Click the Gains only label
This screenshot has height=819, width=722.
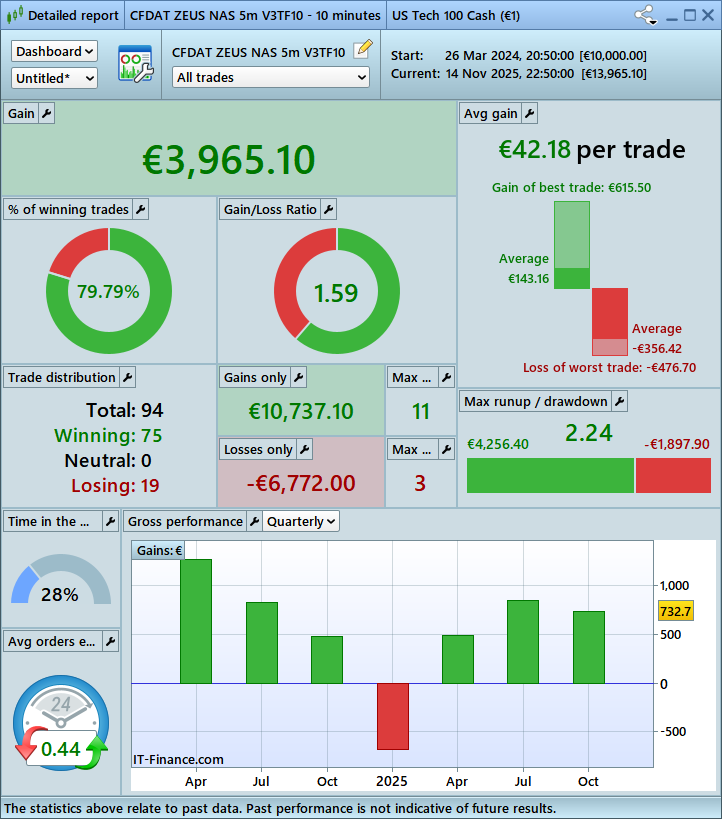tap(255, 377)
